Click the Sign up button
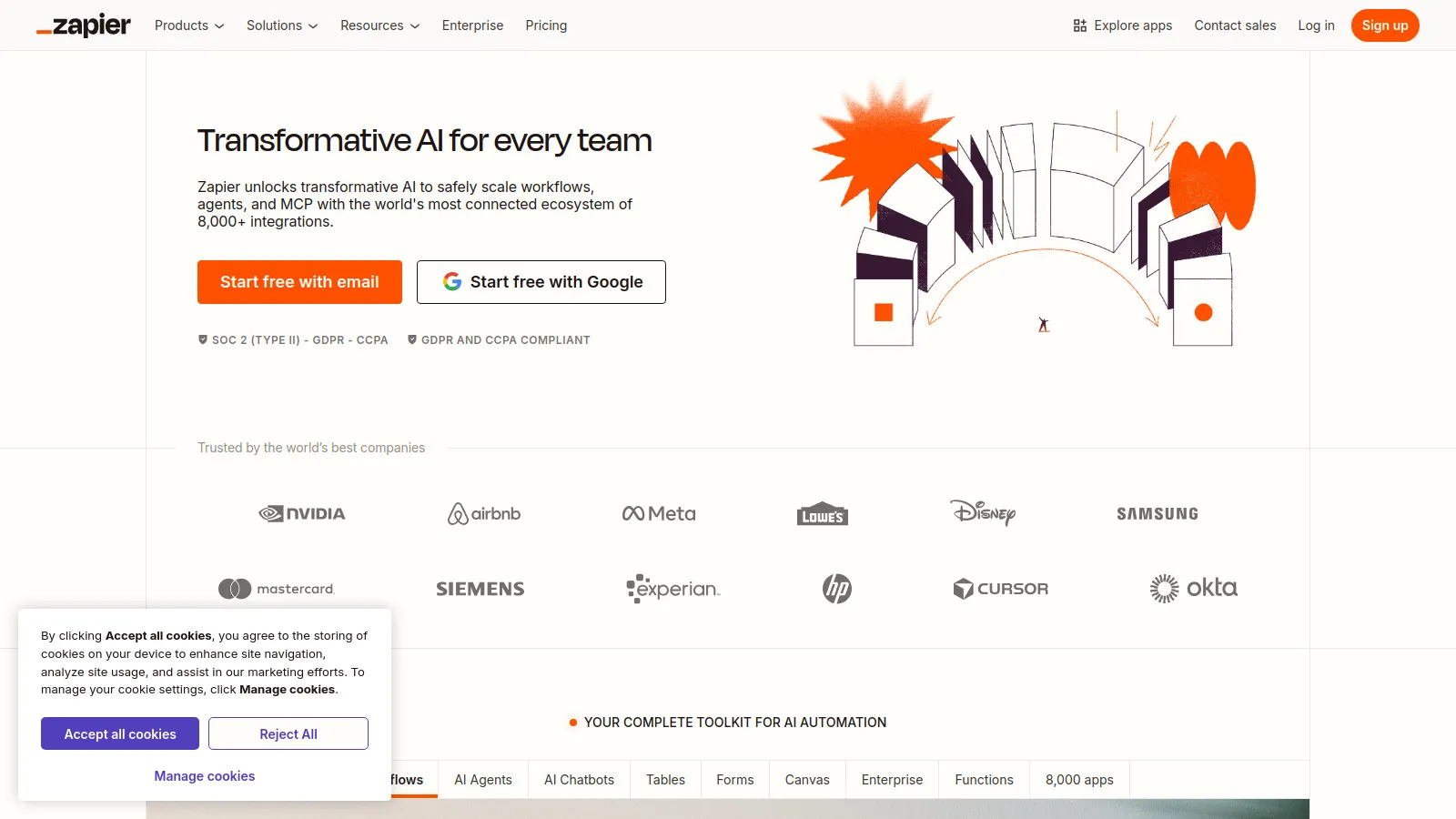1456x819 pixels. click(x=1385, y=25)
